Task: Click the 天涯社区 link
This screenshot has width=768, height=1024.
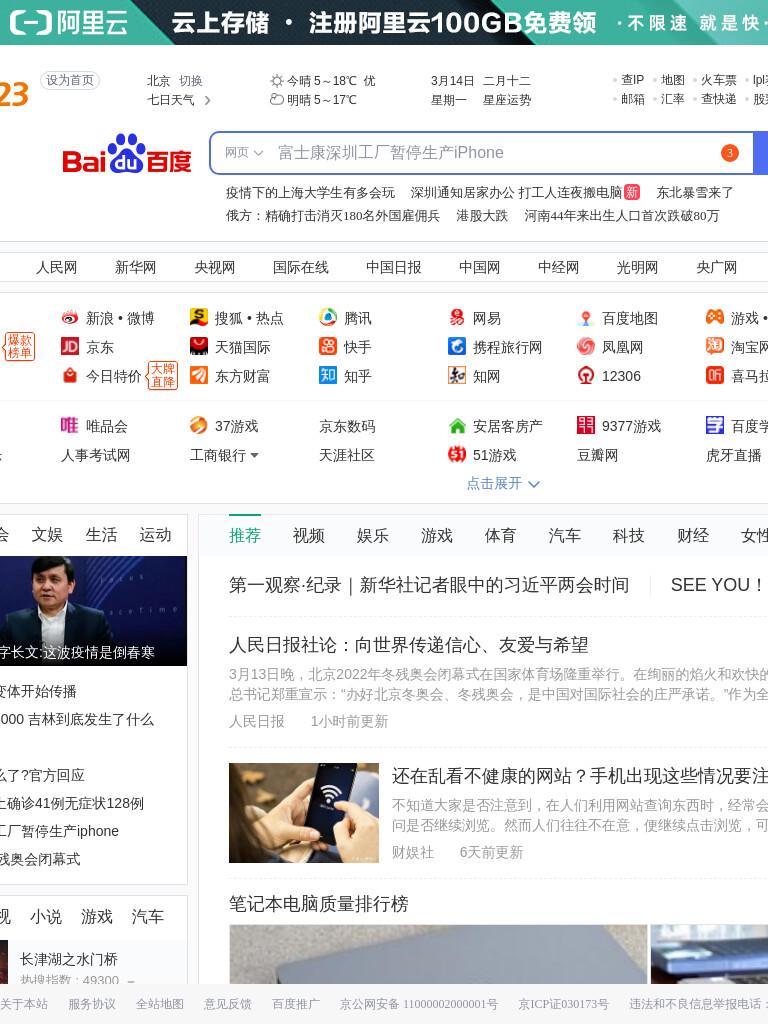Action: click(347, 455)
